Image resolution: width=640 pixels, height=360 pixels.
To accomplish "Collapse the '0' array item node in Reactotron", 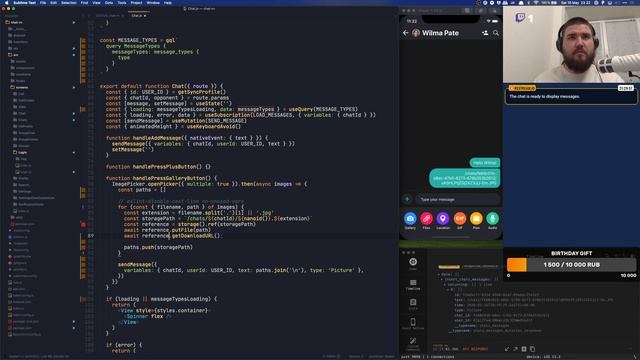I will coord(448,289).
